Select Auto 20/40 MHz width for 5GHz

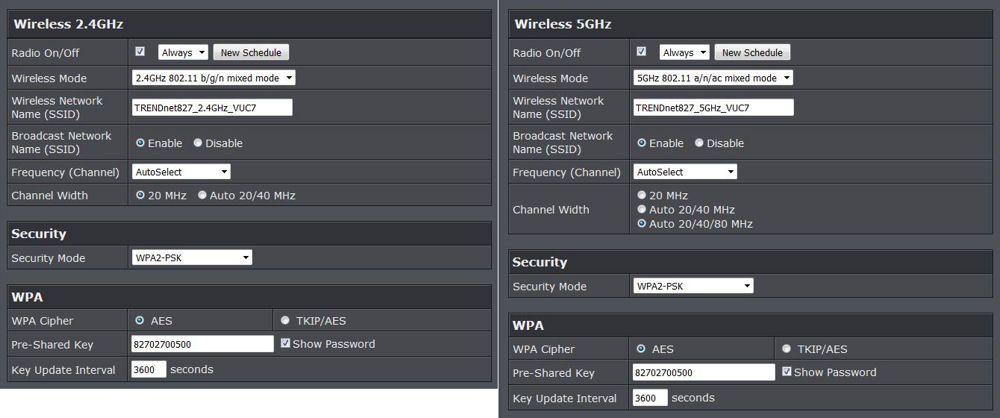click(x=642, y=209)
